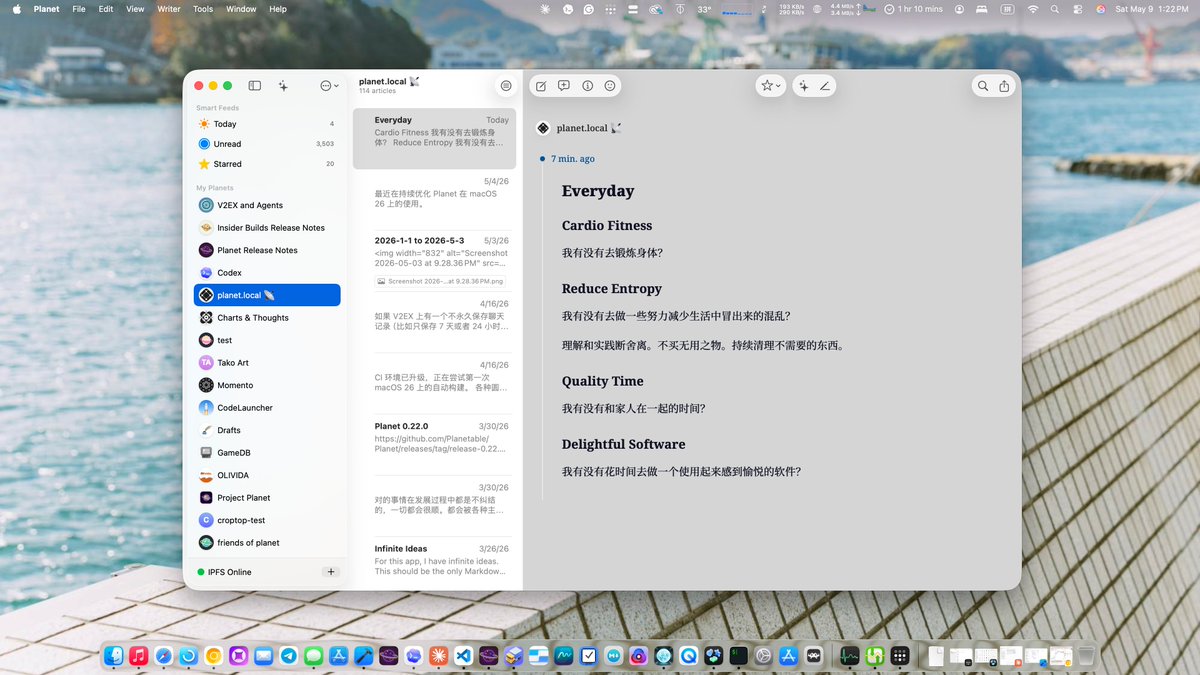Open the GameDB planet

(x=267, y=453)
